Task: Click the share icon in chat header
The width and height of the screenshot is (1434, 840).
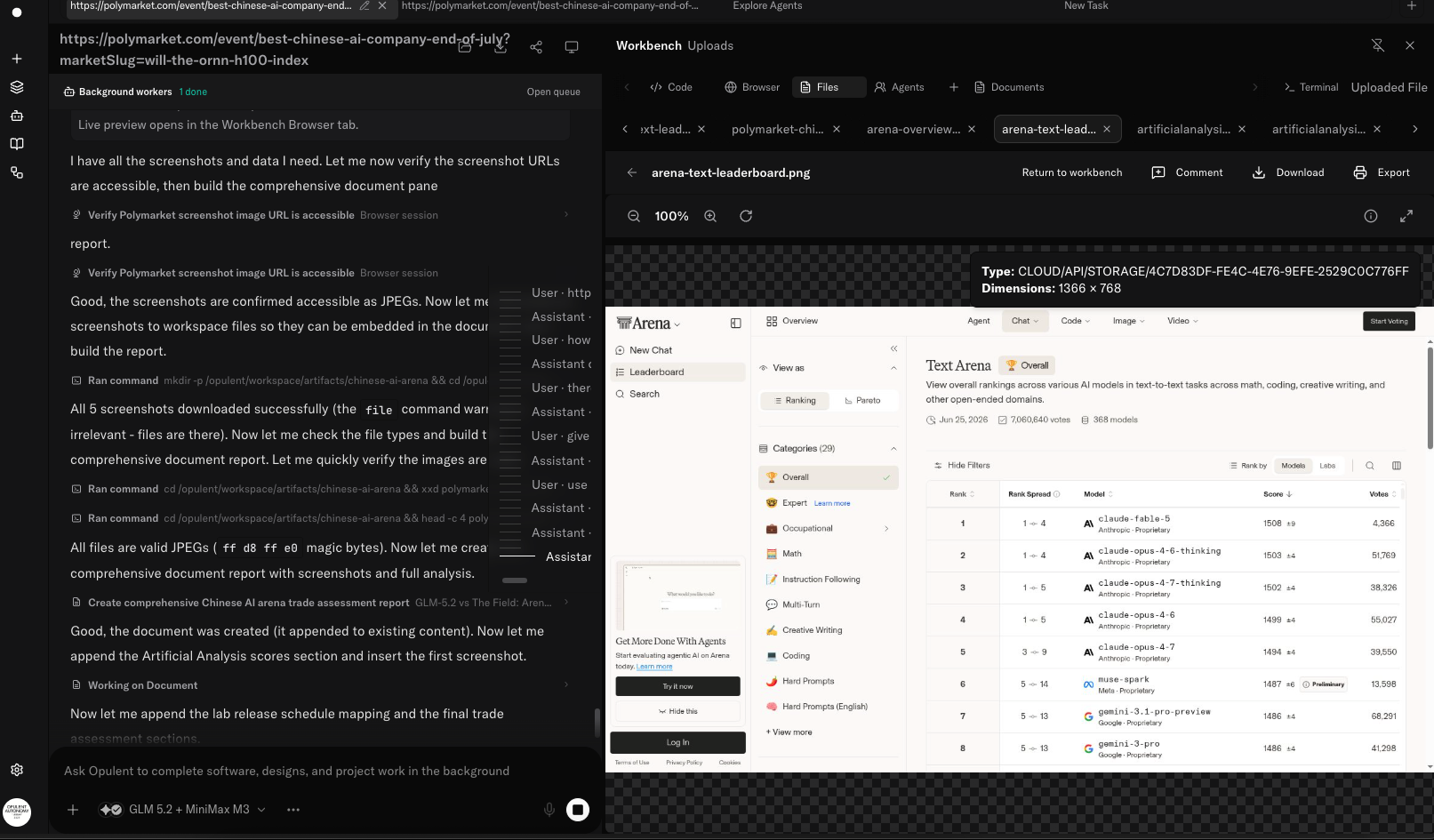Action: tap(536, 47)
